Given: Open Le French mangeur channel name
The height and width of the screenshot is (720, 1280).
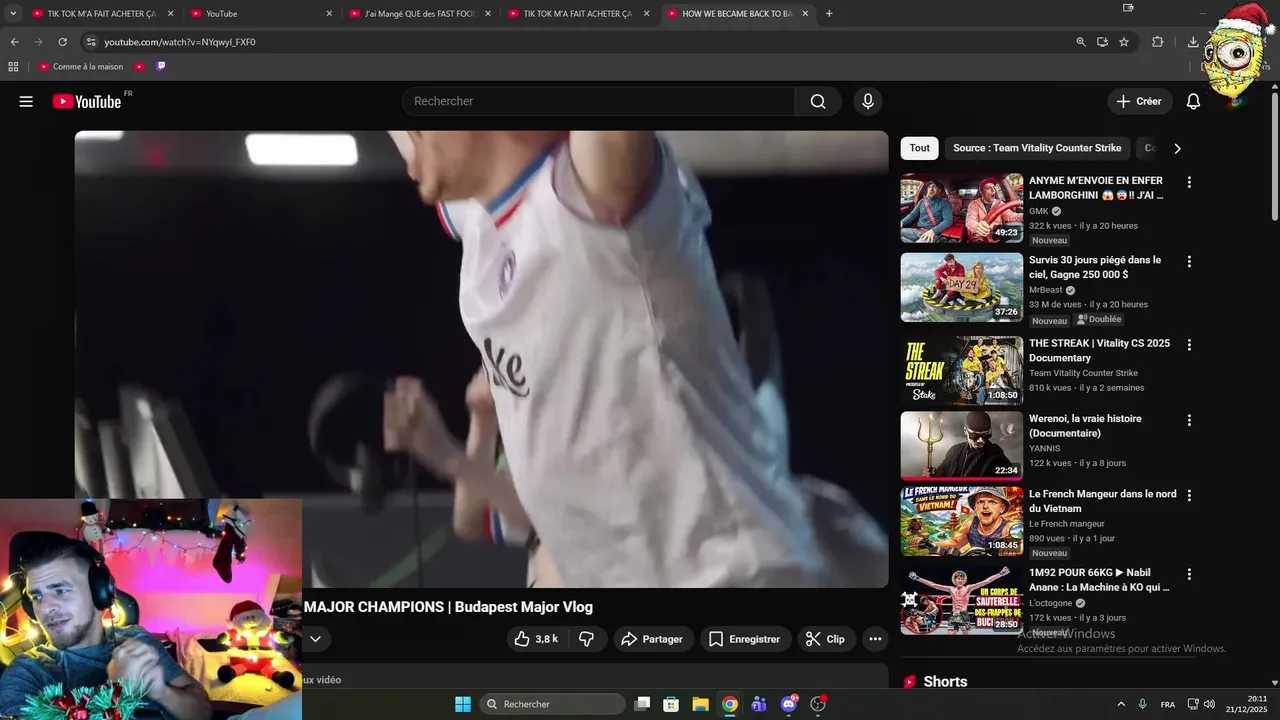Looking at the screenshot, I should coord(1067,524).
